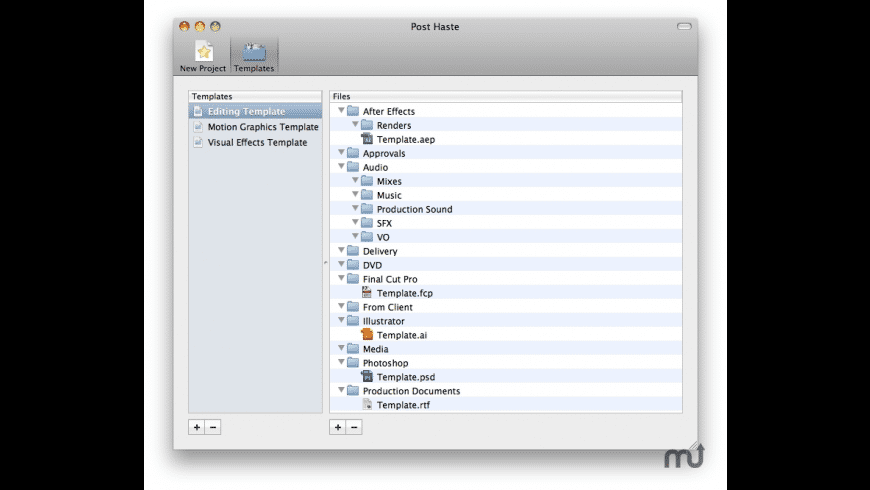Click the Illustrator folder icon
Screen dimensions: 870x490
coord(353,321)
